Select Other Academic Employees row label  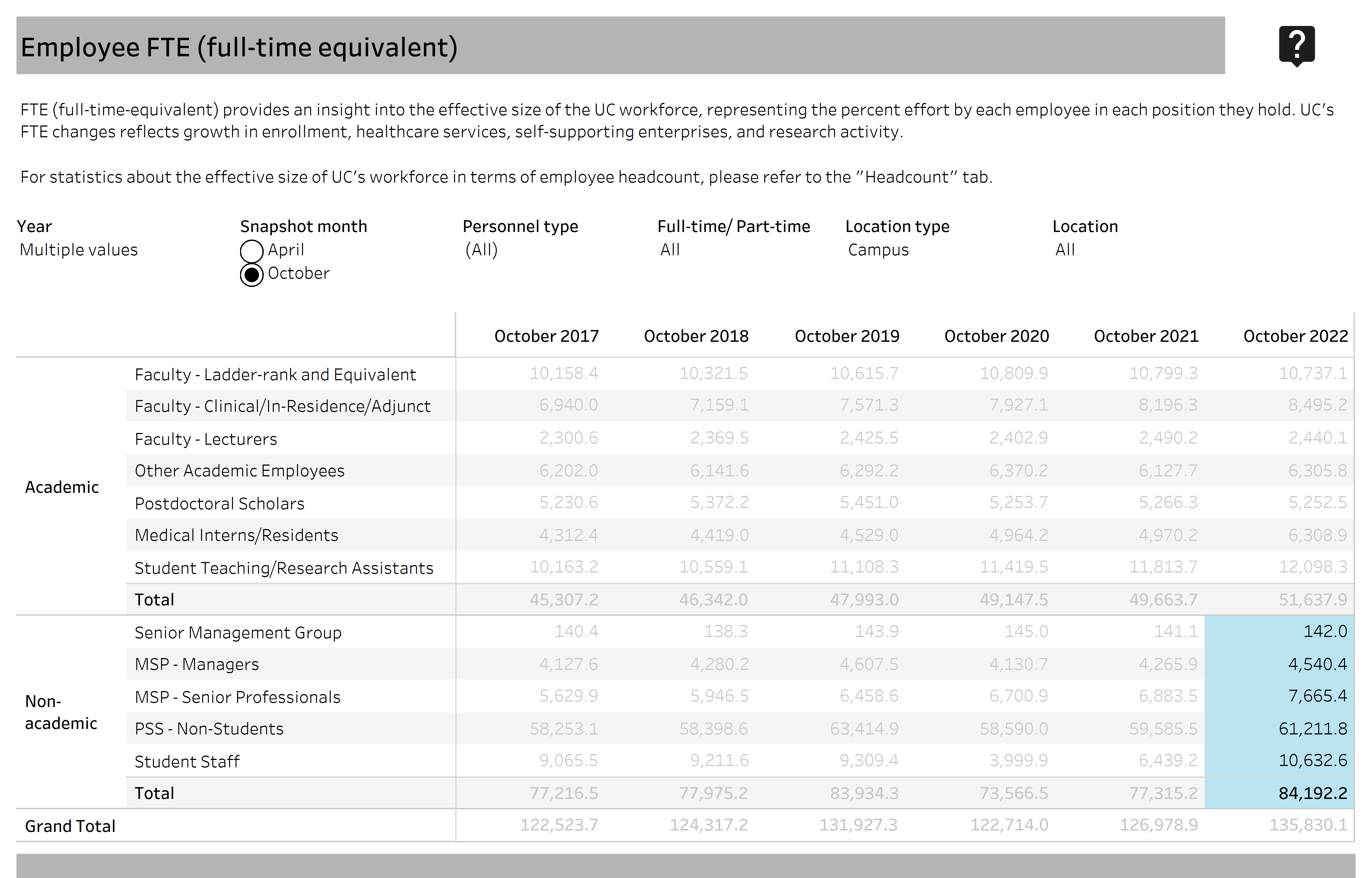click(x=239, y=470)
